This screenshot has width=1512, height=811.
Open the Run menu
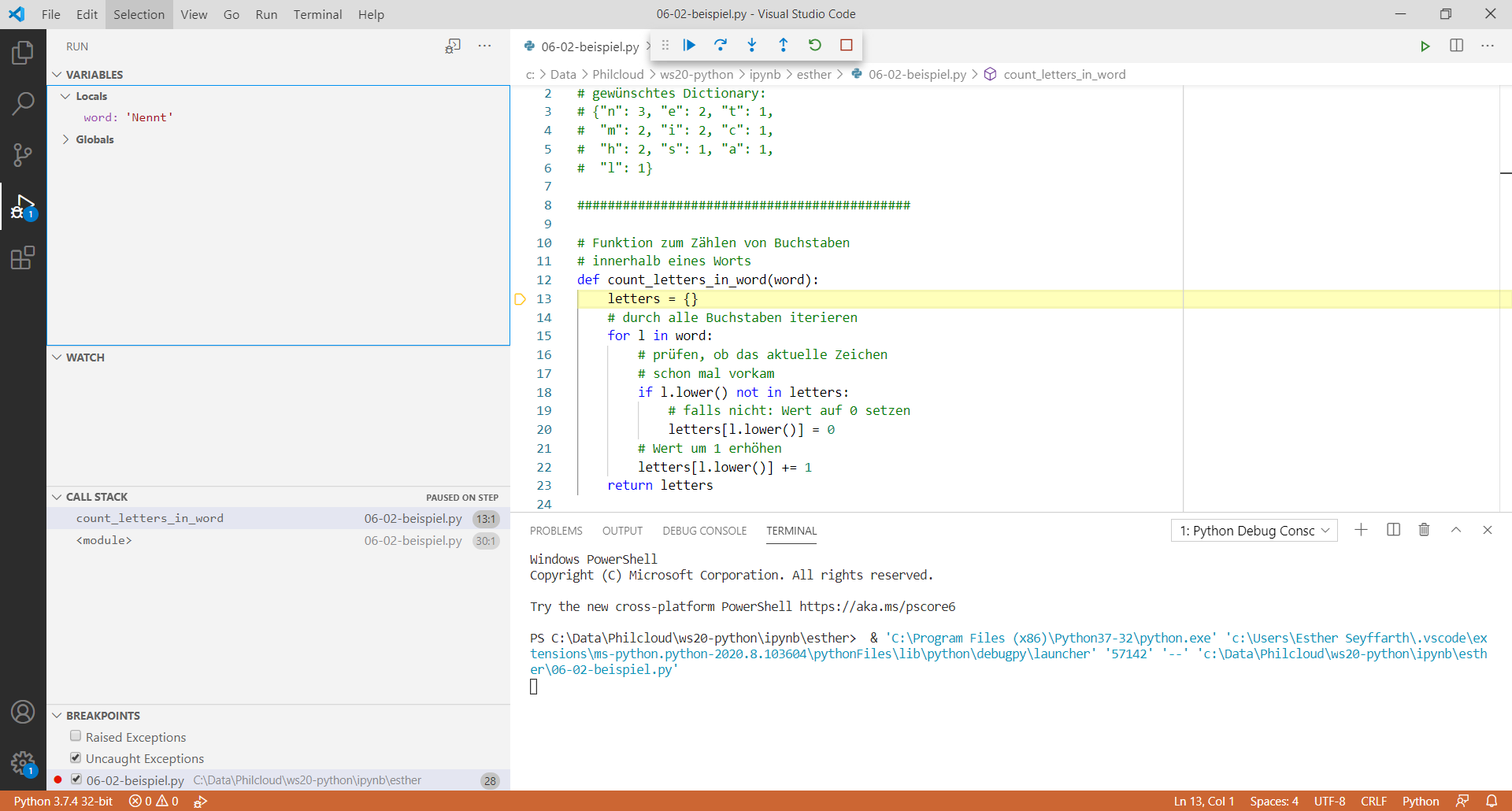click(x=266, y=14)
